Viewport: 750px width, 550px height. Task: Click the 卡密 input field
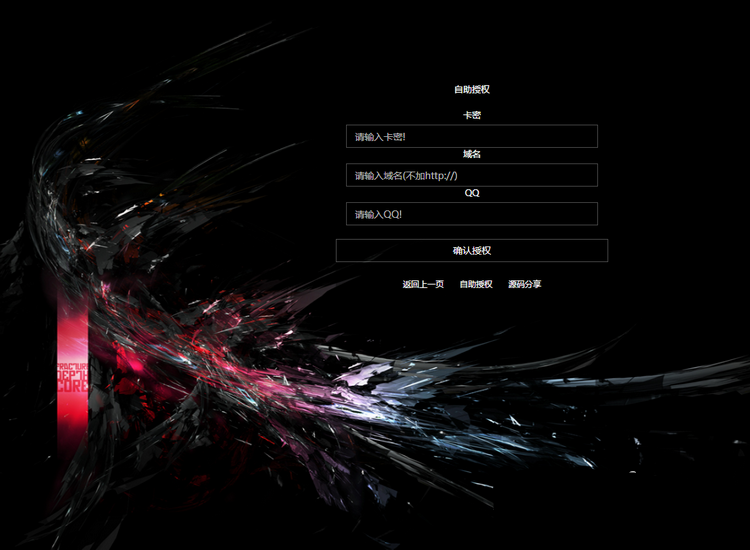[472, 136]
